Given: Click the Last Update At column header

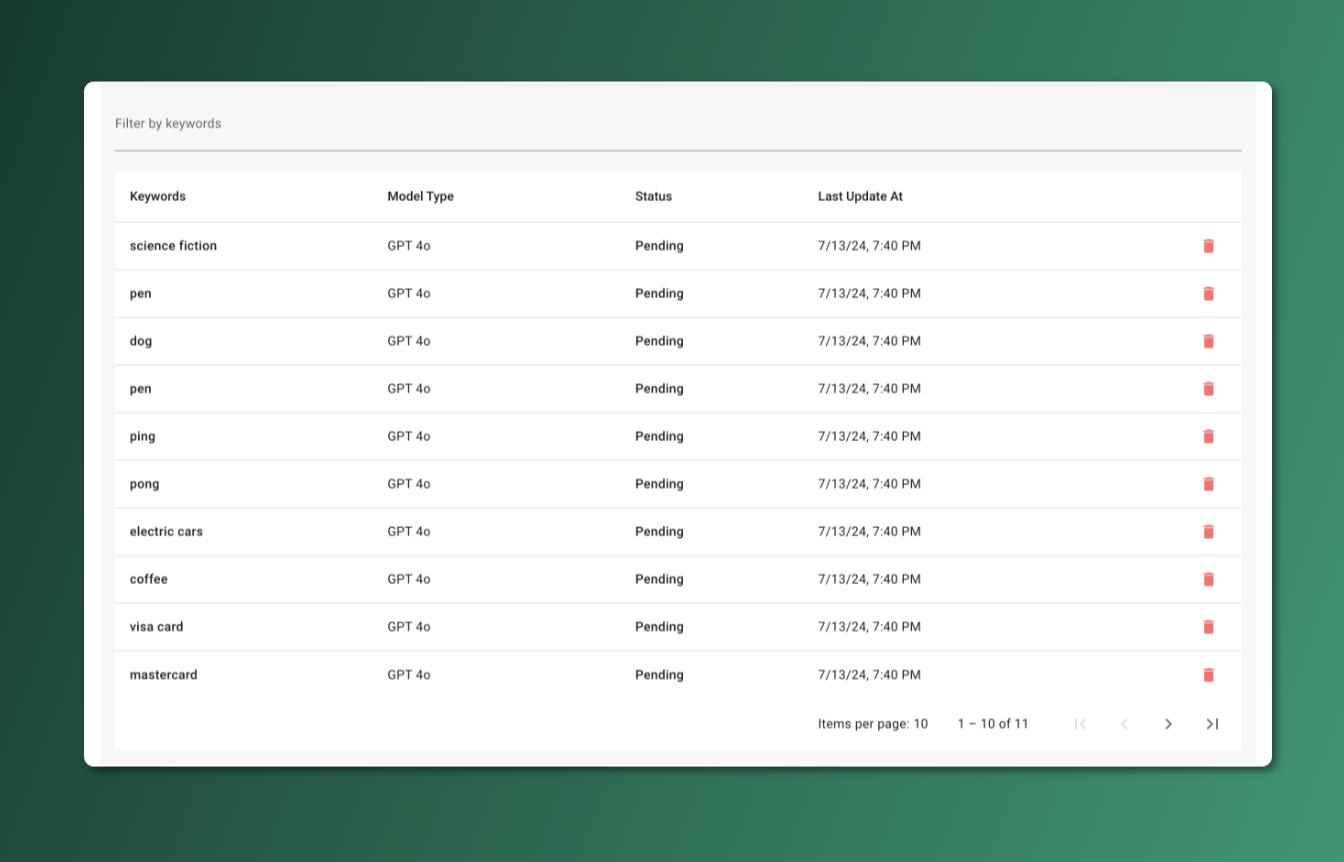Looking at the screenshot, I should 860,196.
